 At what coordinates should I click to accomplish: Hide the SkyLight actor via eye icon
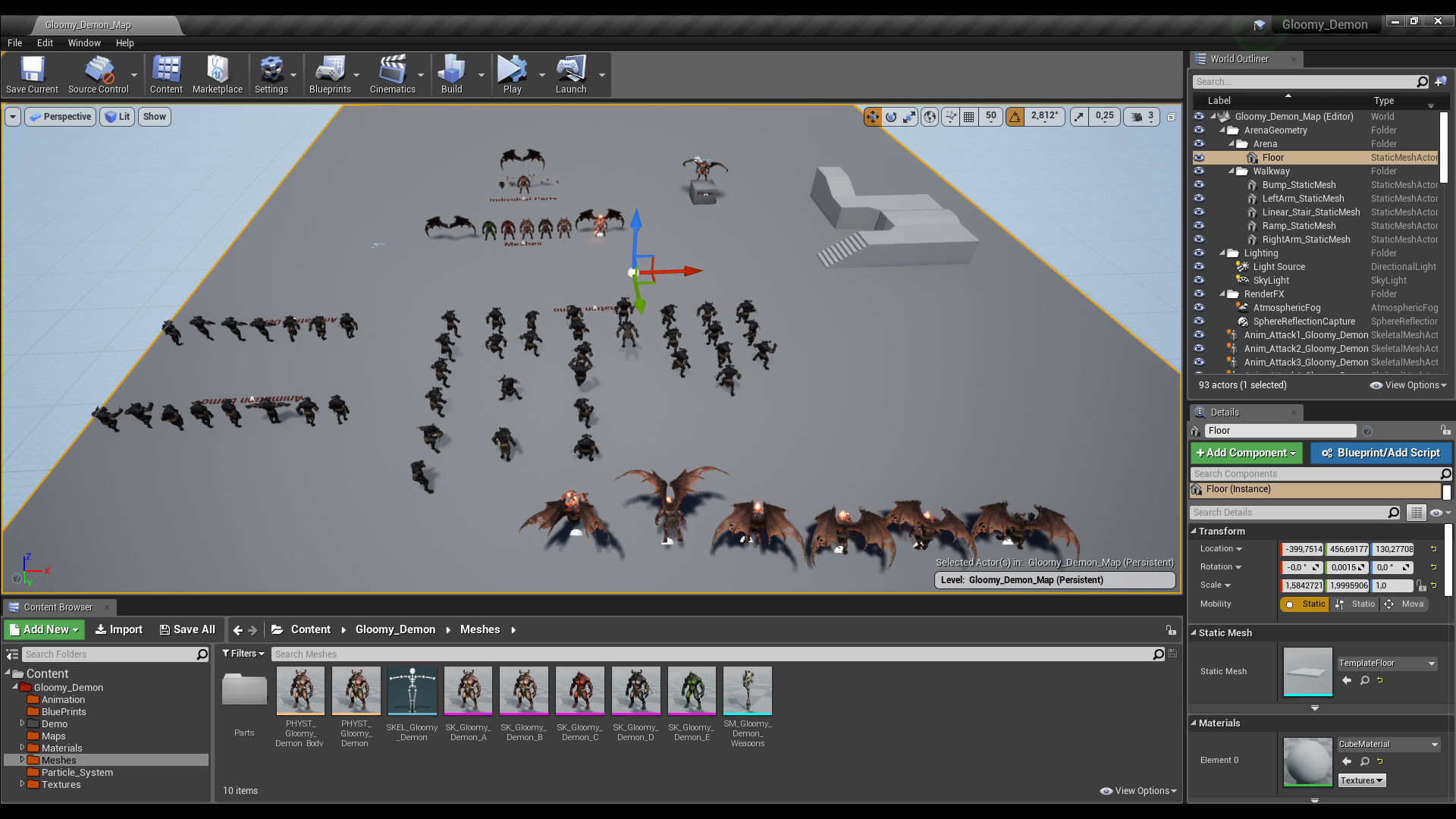tap(1199, 281)
